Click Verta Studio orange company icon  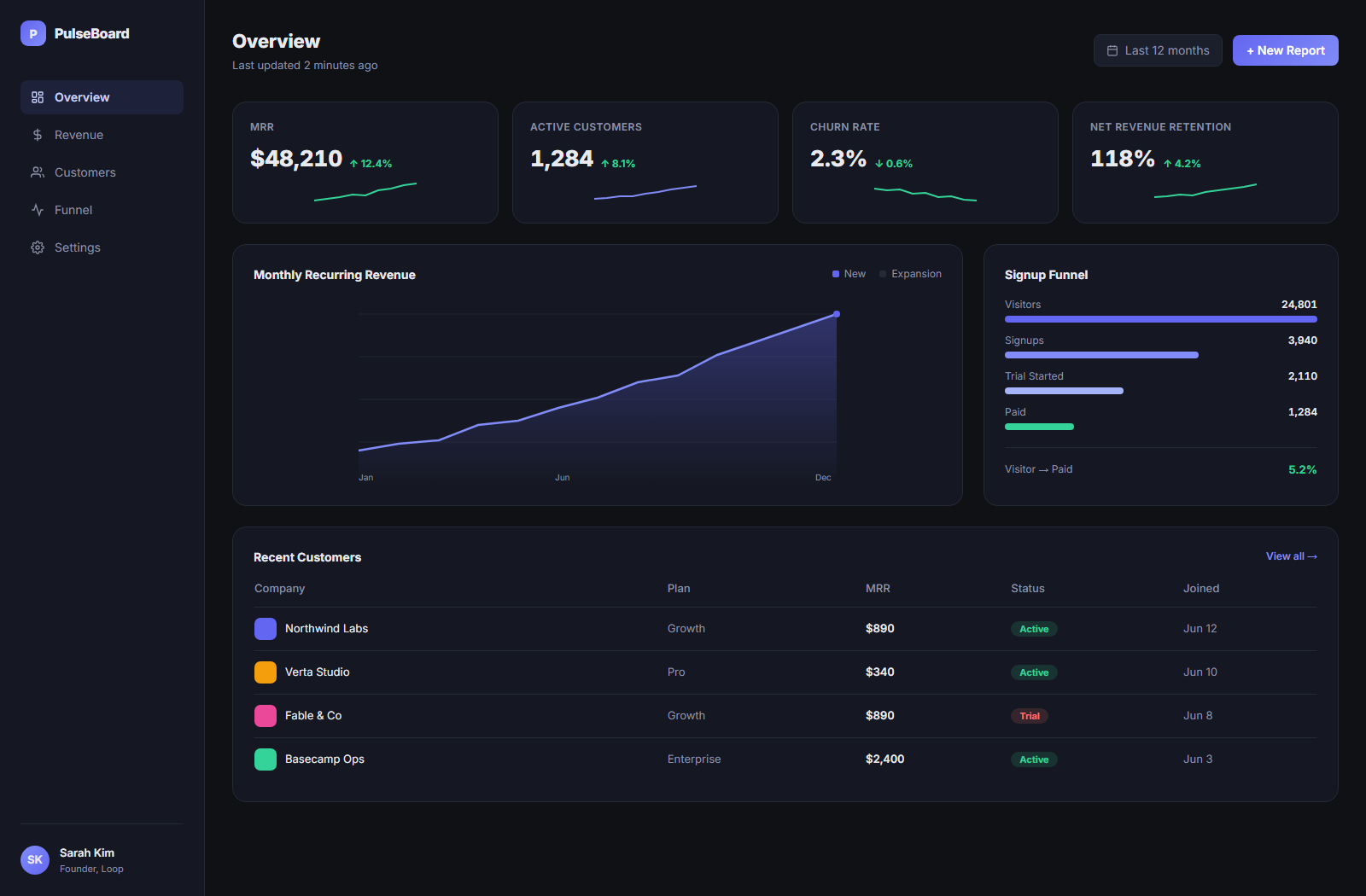266,672
